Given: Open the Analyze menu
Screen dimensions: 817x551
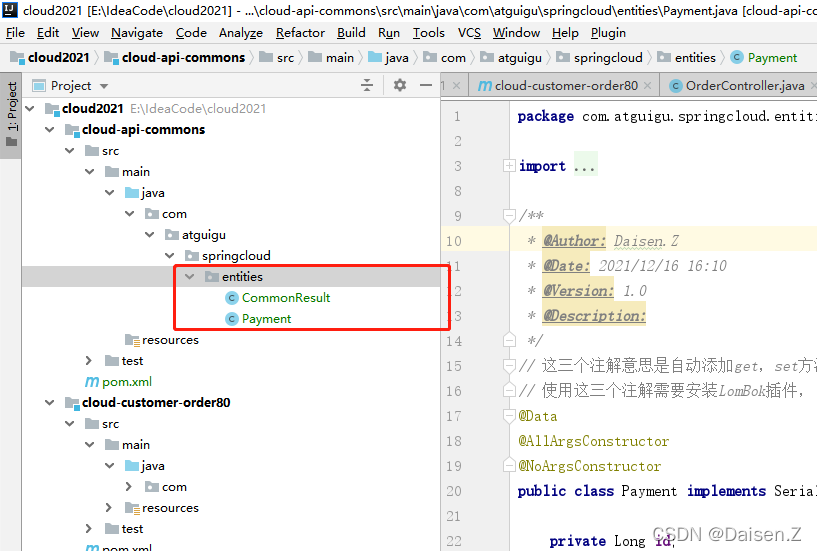Looking at the screenshot, I should pyautogui.click(x=241, y=33).
